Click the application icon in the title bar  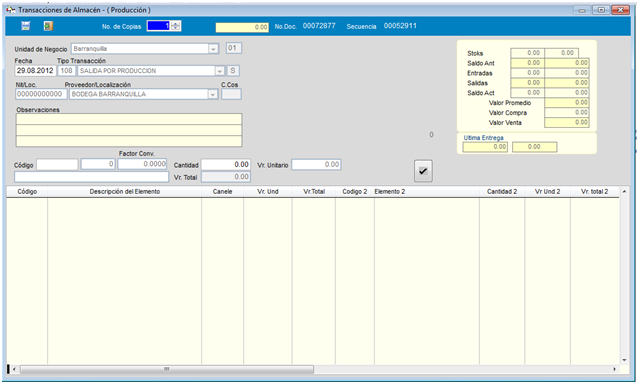coord(11,10)
